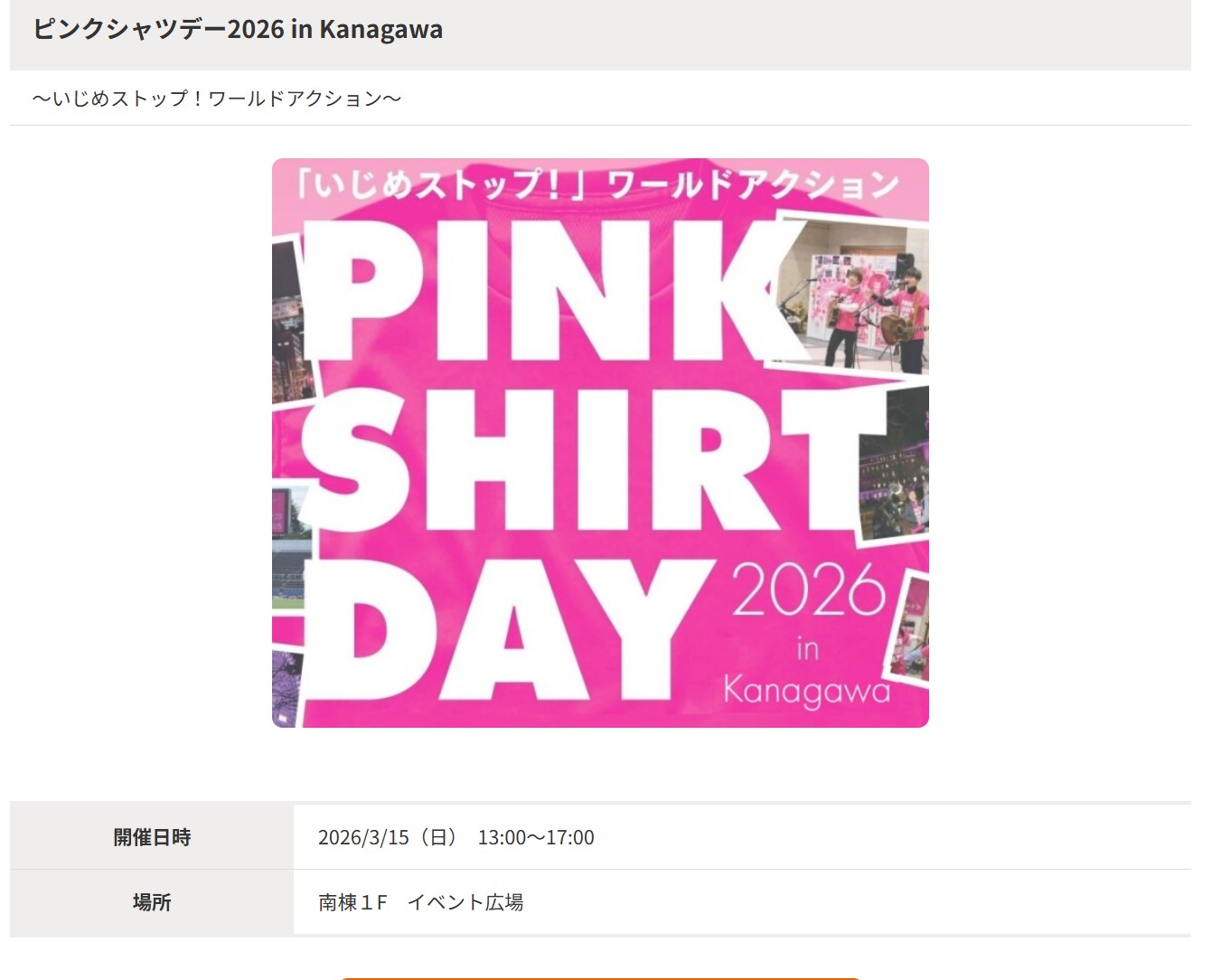Click the date 2026/3/15（日） 13:00〜17:00
The height and width of the screenshot is (980, 1212).
tap(456, 837)
